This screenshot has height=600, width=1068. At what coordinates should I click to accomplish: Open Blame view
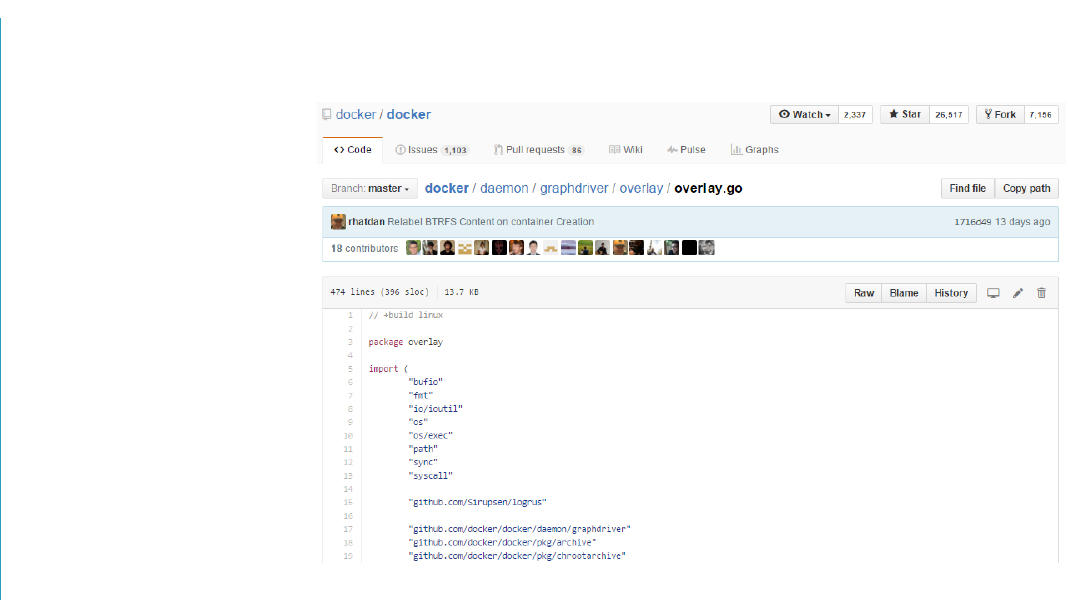904,293
